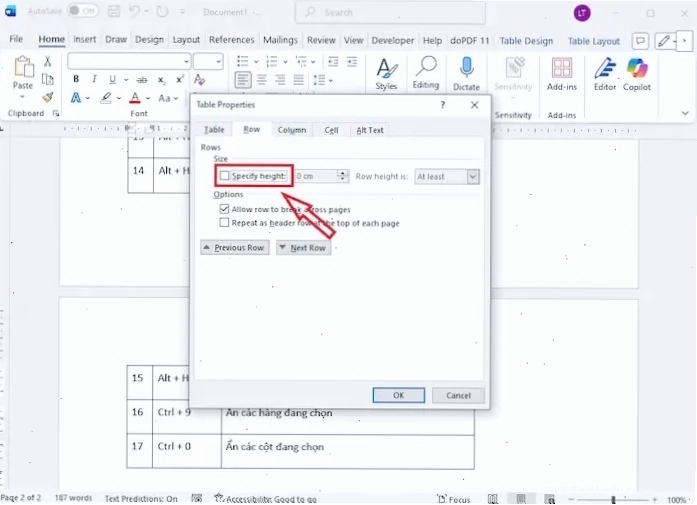Click the Cut scissors icon
Screen dimensions: 697x505
(48, 61)
